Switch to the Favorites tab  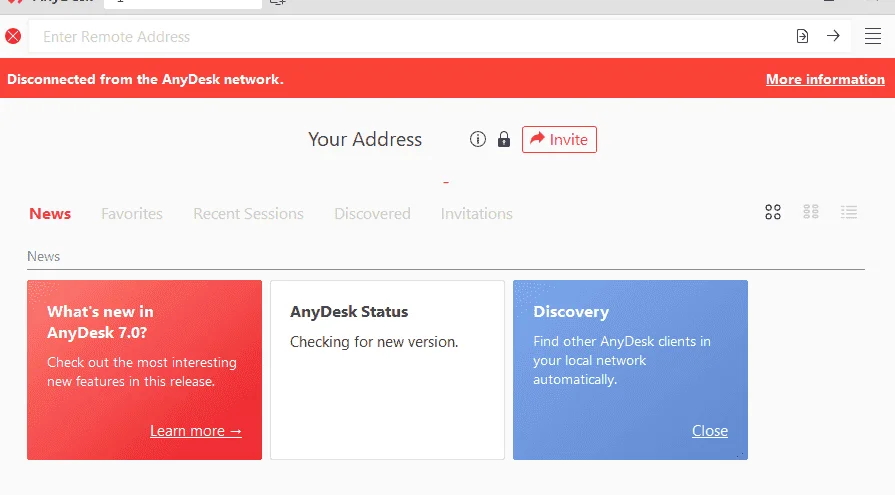132,214
